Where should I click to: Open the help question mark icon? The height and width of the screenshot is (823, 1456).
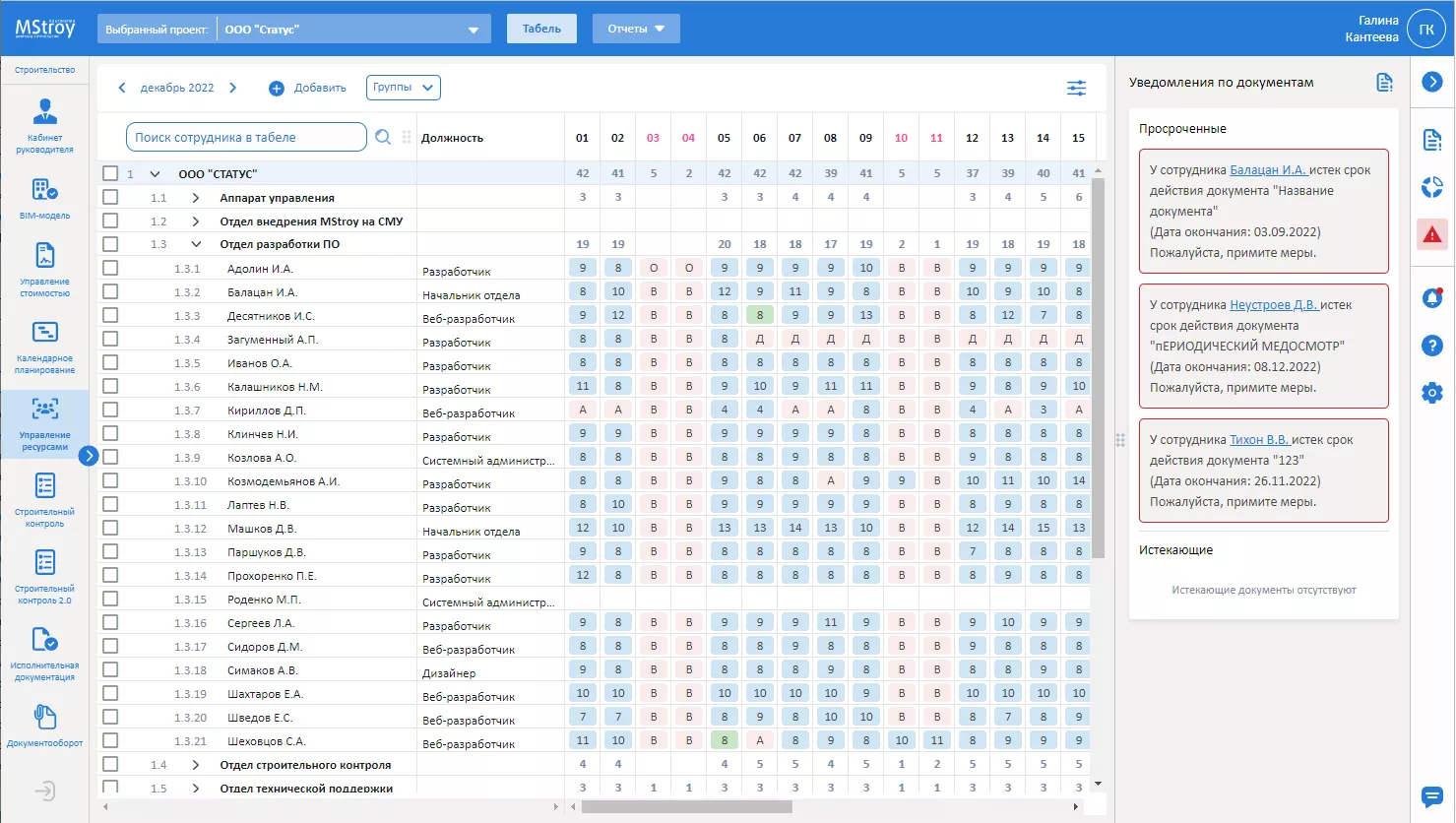pyautogui.click(x=1431, y=346)
